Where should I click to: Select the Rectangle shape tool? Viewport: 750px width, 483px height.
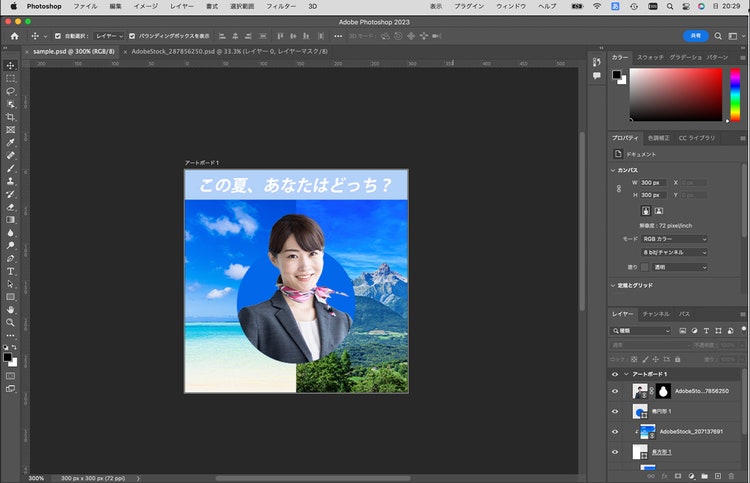pos(11,297)
